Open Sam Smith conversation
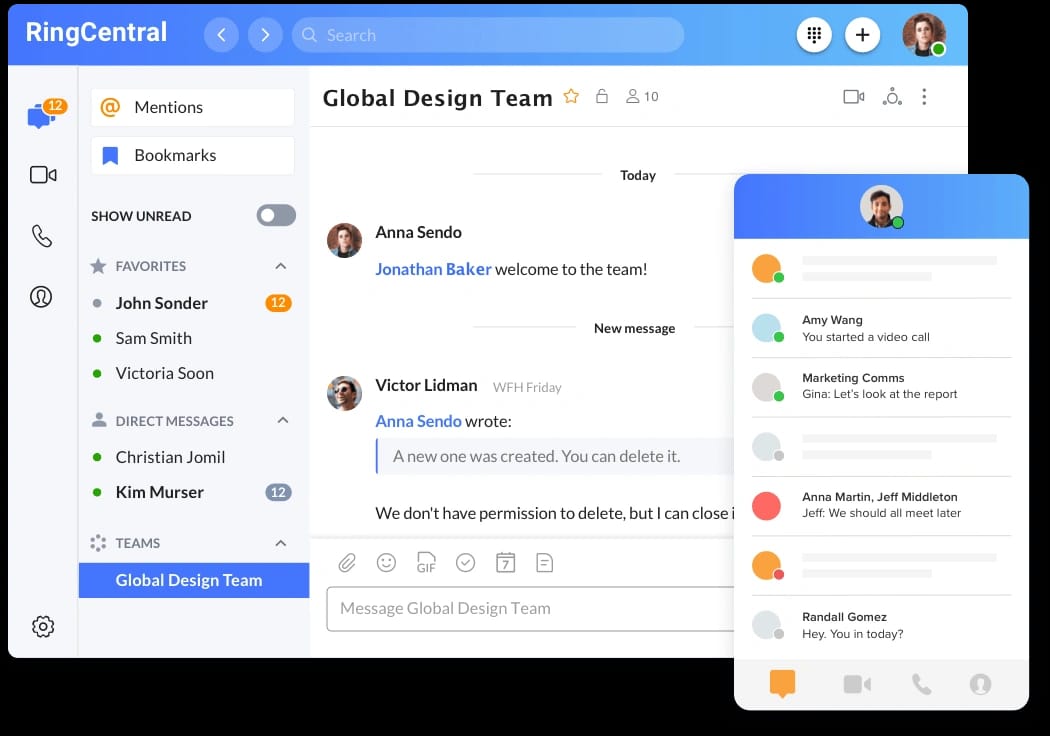 click(x=193, y=338)
